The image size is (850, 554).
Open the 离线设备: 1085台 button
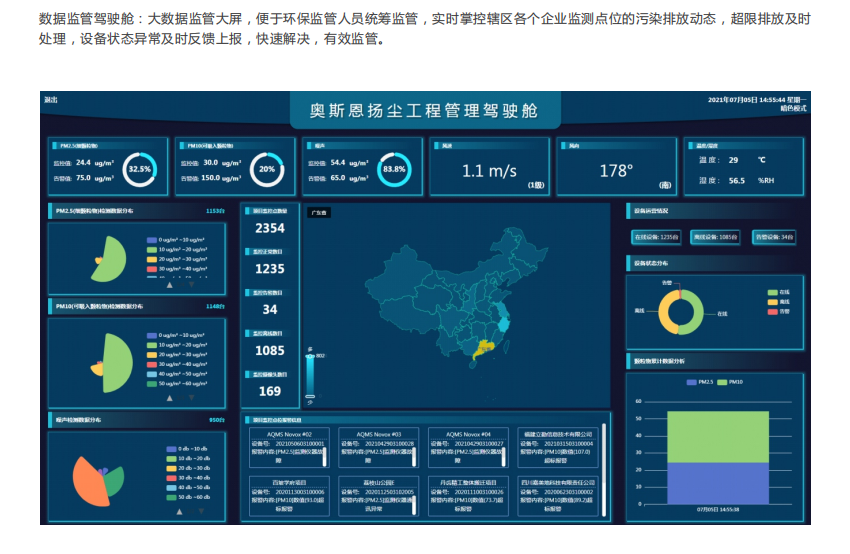click(715, 237)
